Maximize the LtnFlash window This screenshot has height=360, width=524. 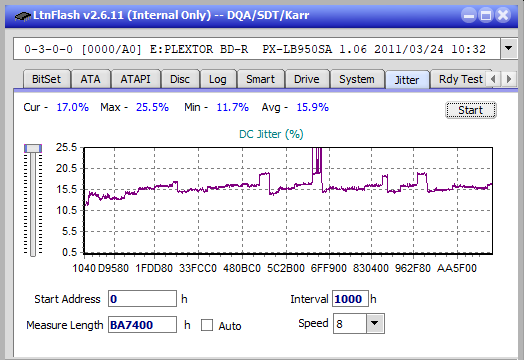(x=486, y=15)
